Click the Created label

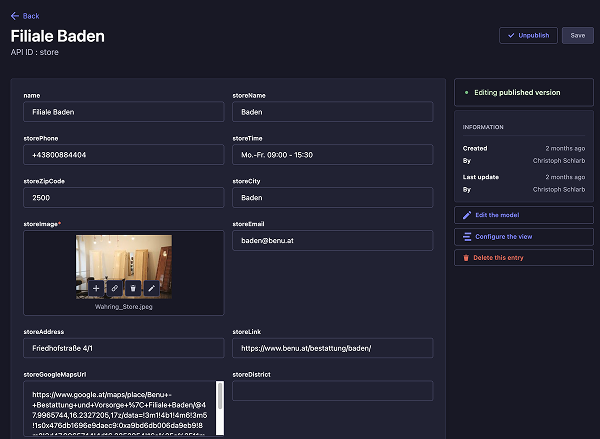pyautogui.click(x=475, y=148)
